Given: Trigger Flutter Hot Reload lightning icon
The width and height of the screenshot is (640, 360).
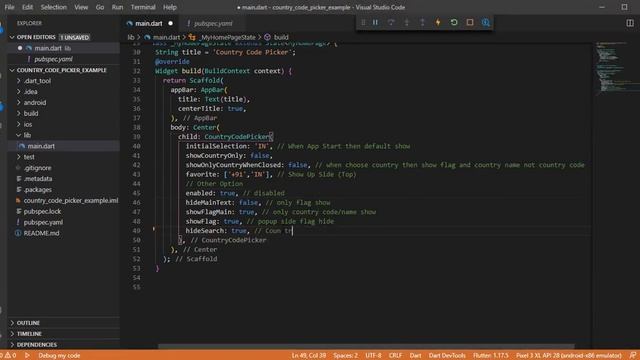Looking at the screenshot, I should pyautogui.click(x=438, y=22).
